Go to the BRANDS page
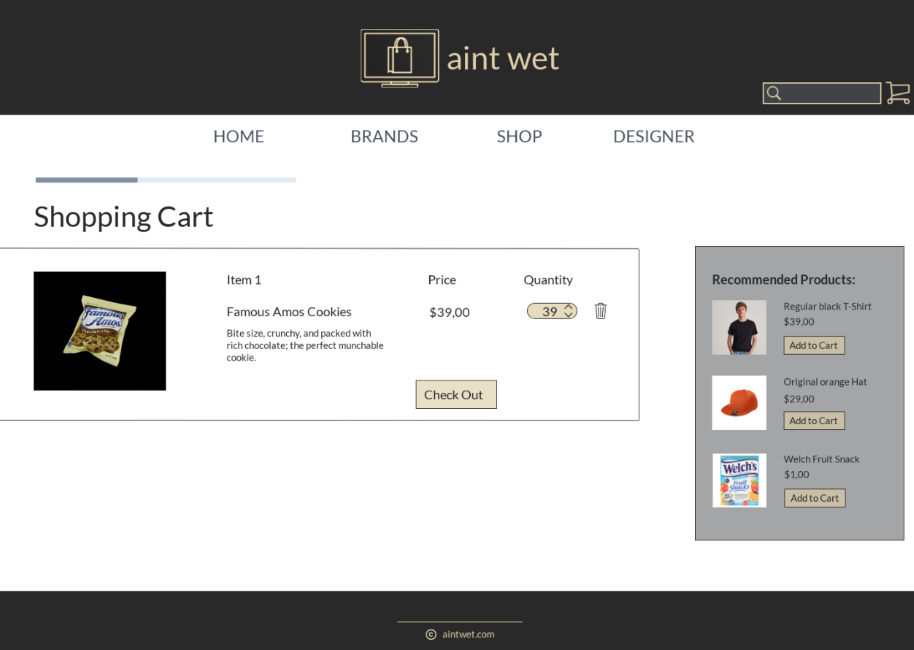The height and width of the screenshot is (650, 914). coord(384,136)
